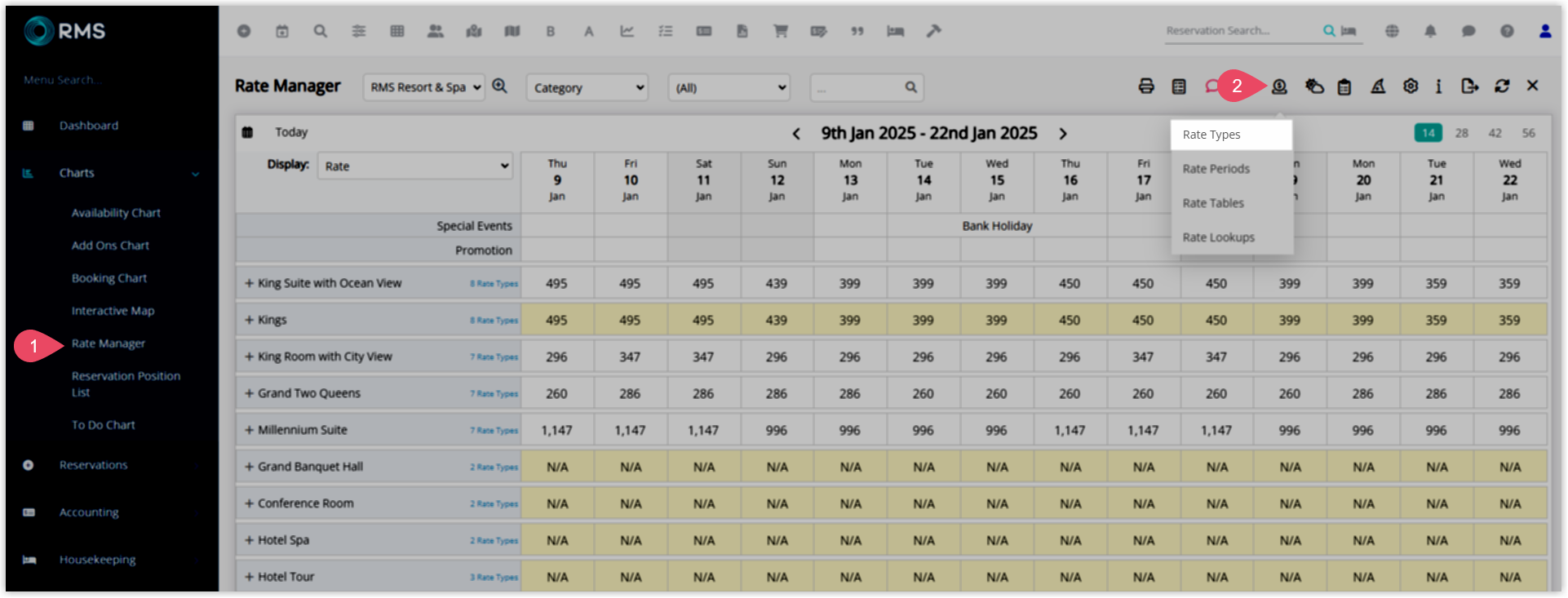This screenshot has height=598, width=1568.
Task: Expand the King Room with City View row
Action: [x=250, y=357]
